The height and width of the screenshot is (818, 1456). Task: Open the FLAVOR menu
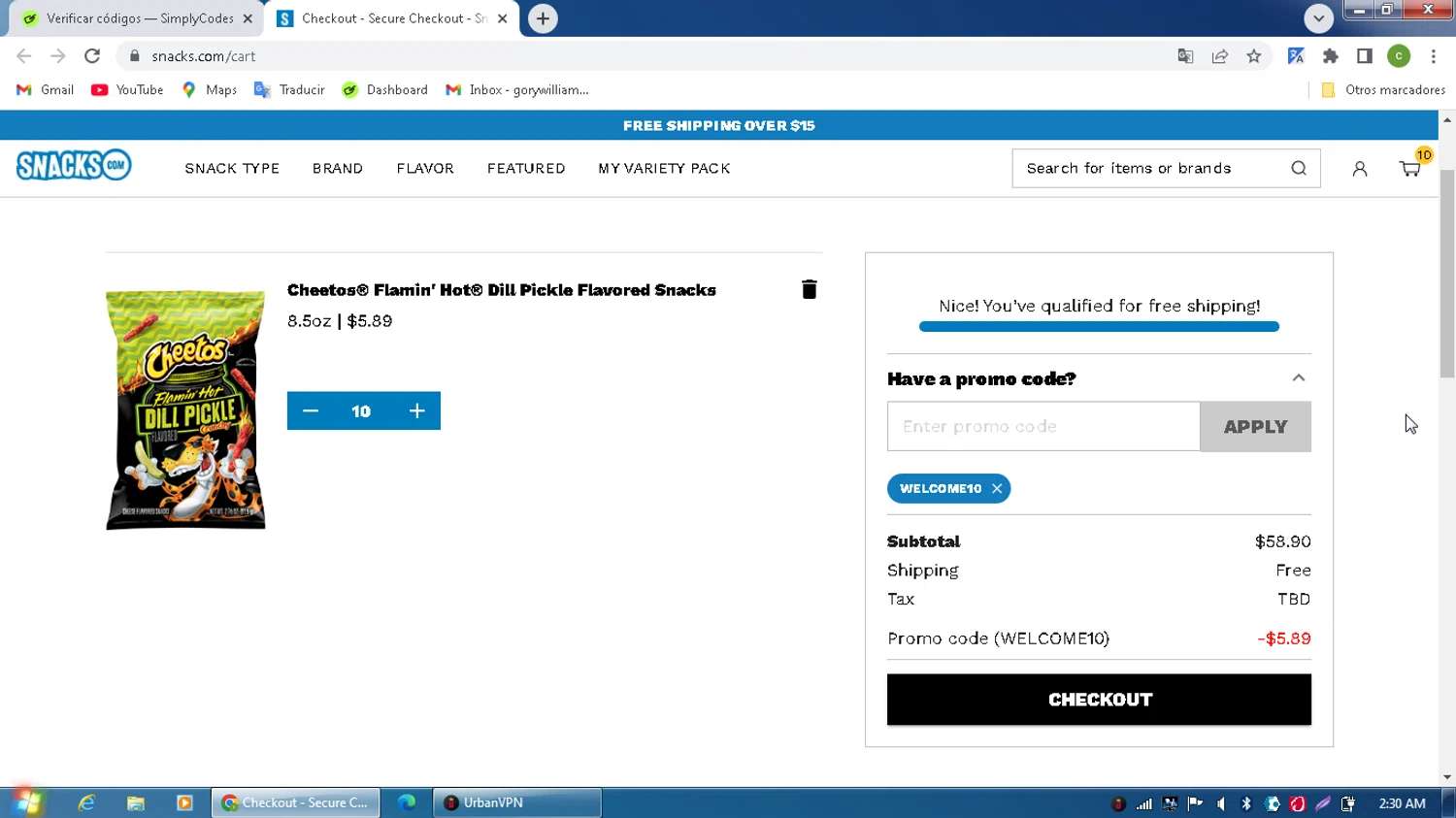pos(425,169)
